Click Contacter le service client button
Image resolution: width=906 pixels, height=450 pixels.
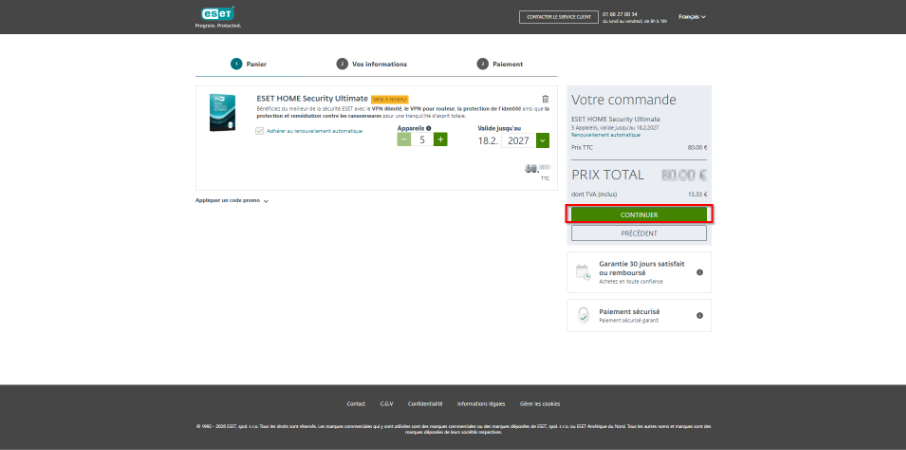[558, 17]
